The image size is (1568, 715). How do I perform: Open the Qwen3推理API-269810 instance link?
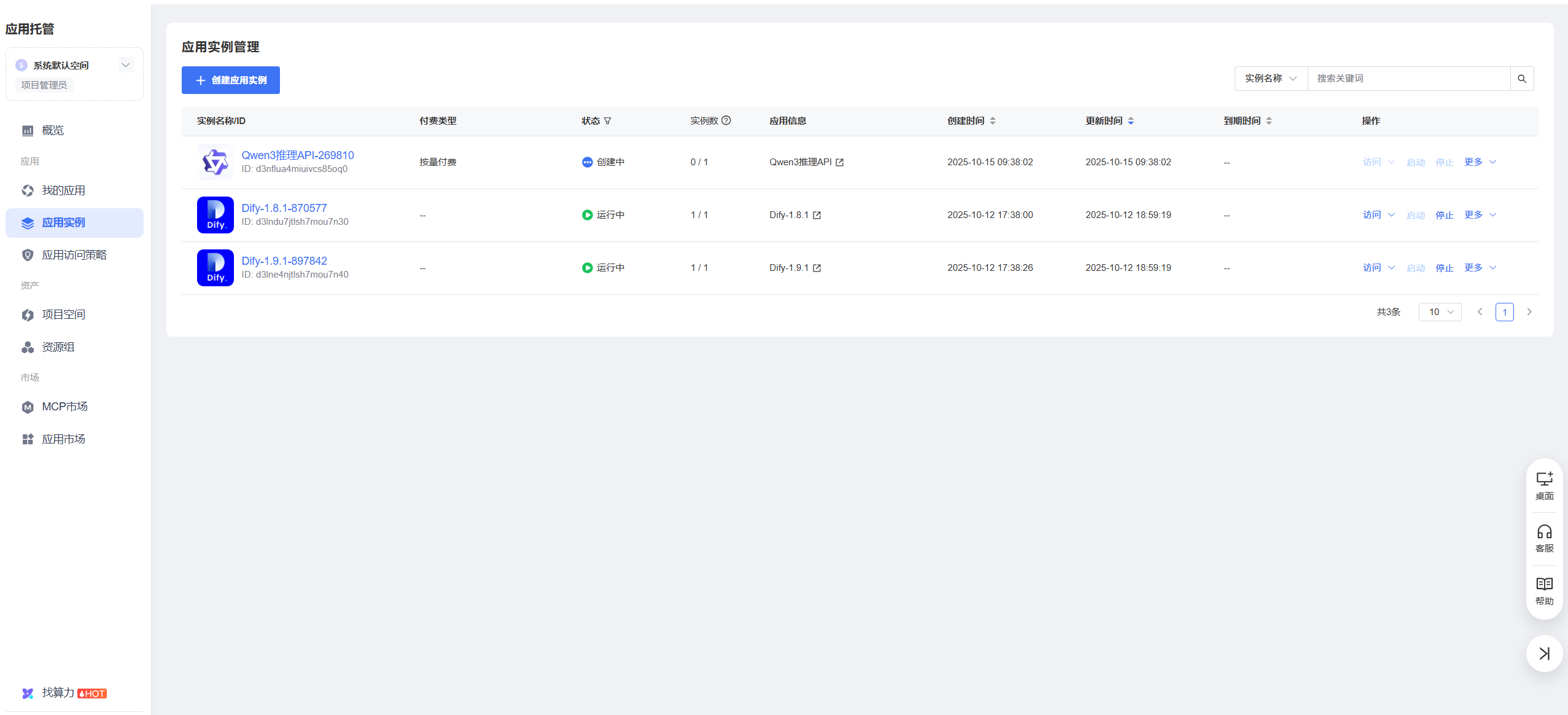297,155
